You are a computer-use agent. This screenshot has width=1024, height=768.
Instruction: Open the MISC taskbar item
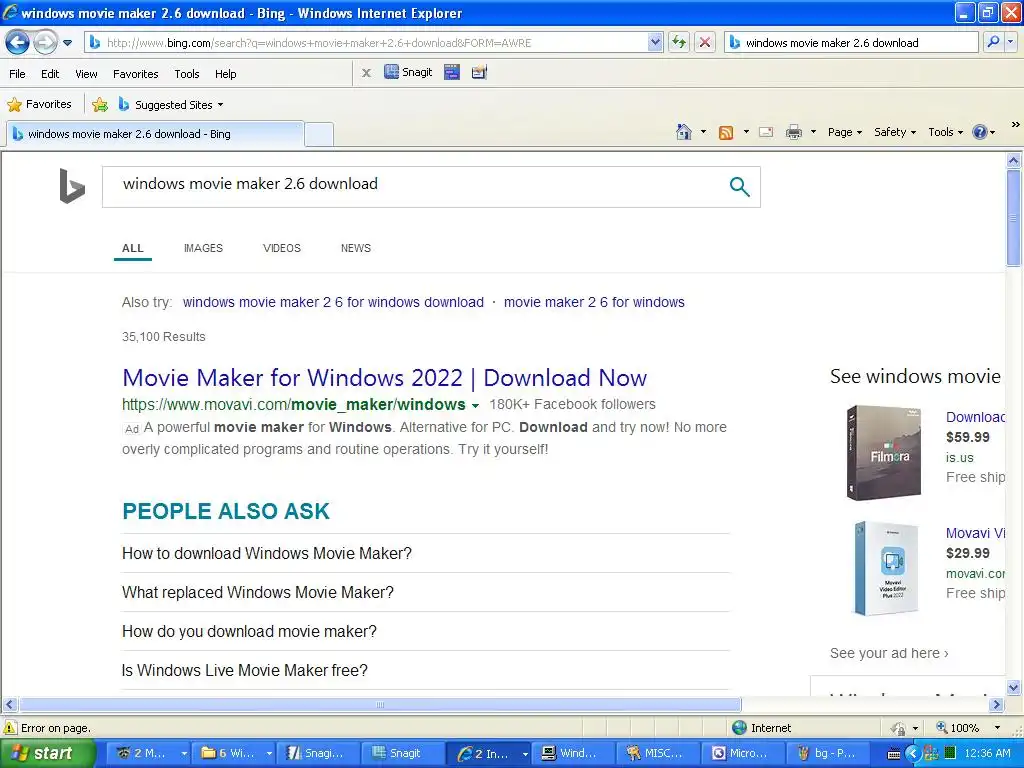(x=656, y=753)
